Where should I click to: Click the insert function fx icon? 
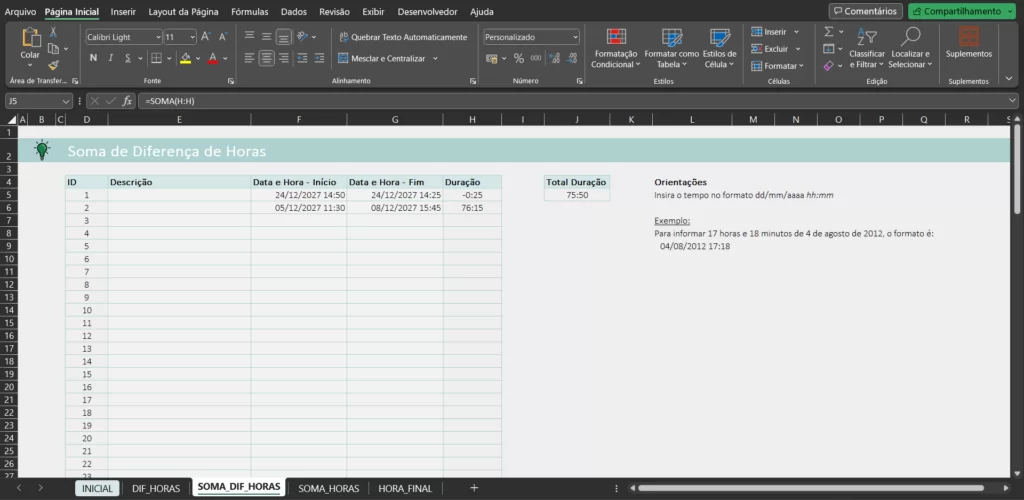[127, 101]
